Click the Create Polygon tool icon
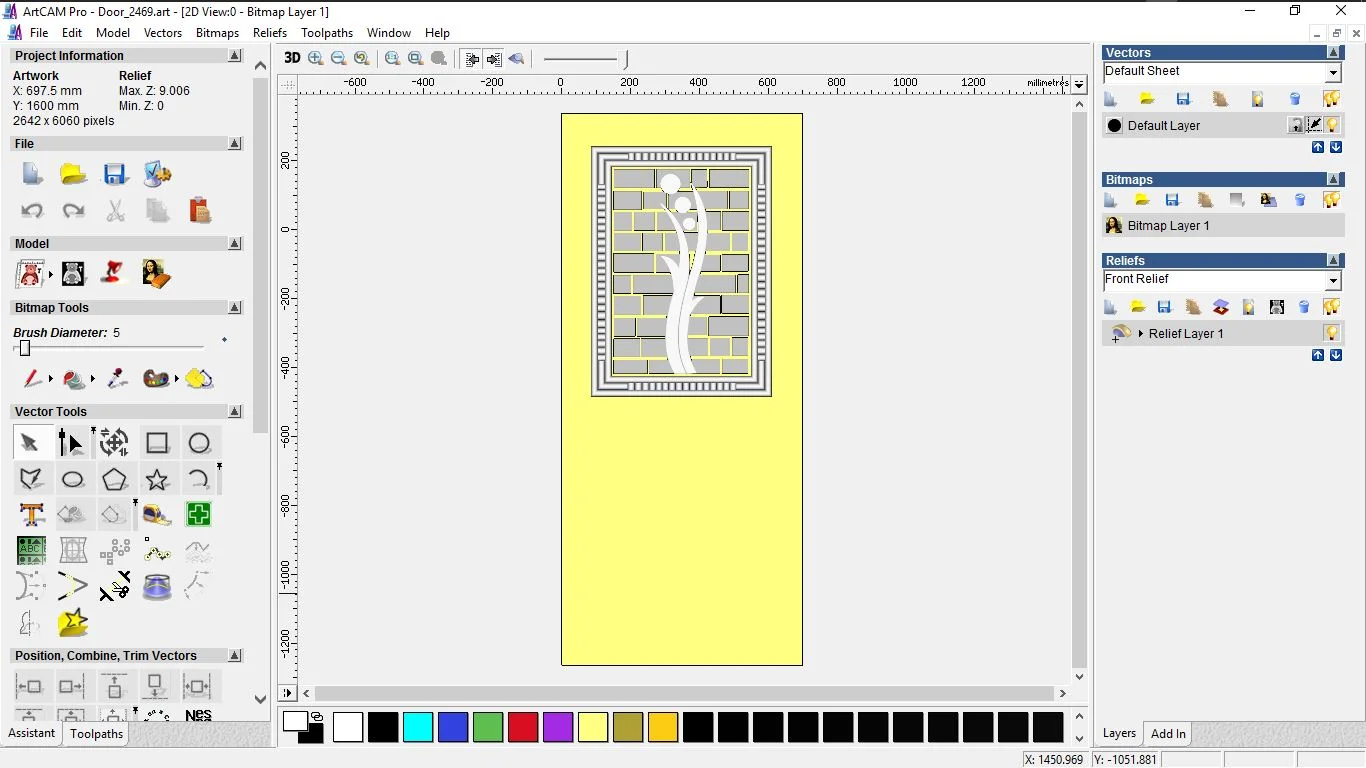This screenshot has width=1366, height=768. tap(115, 479)
